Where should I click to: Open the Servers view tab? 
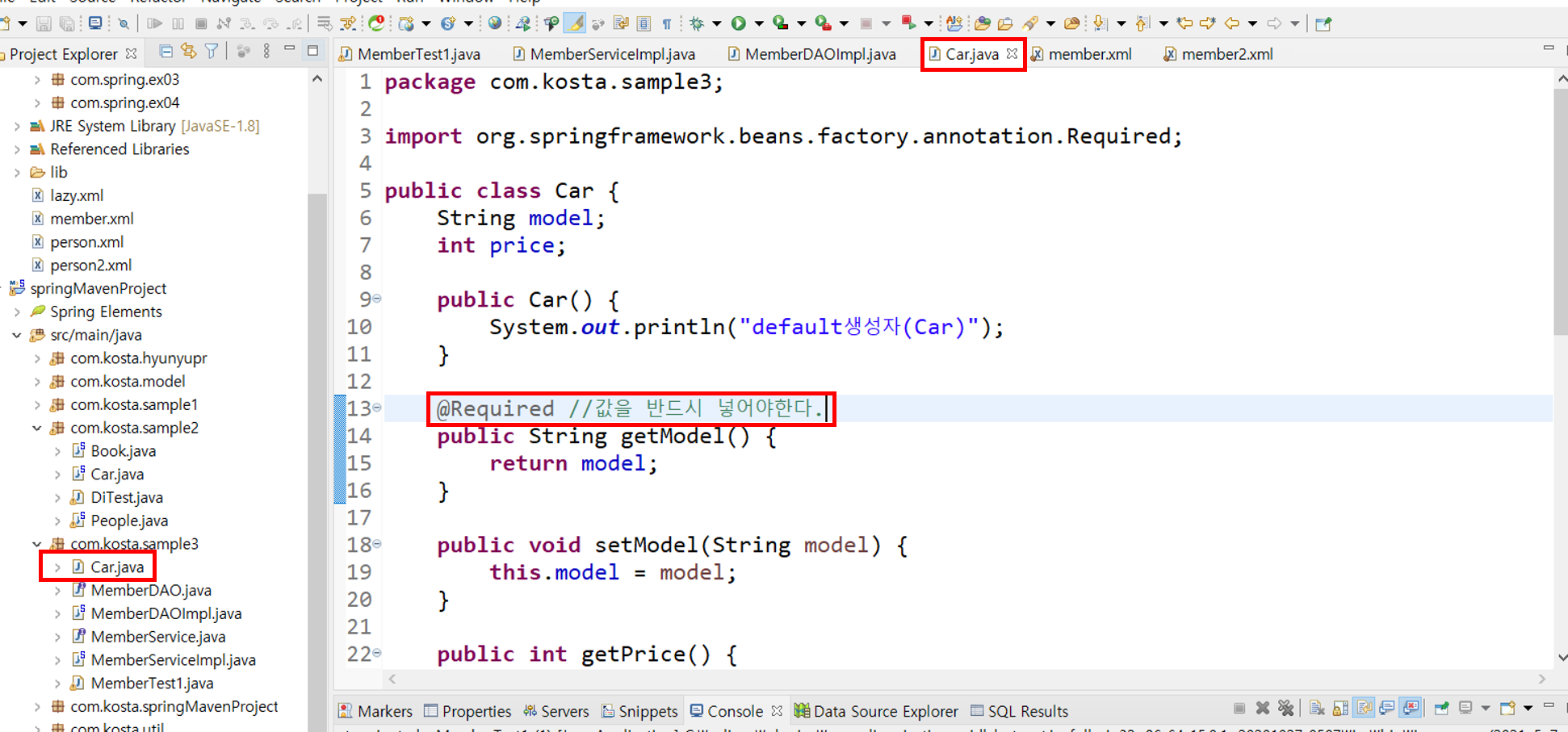point(556,711)
